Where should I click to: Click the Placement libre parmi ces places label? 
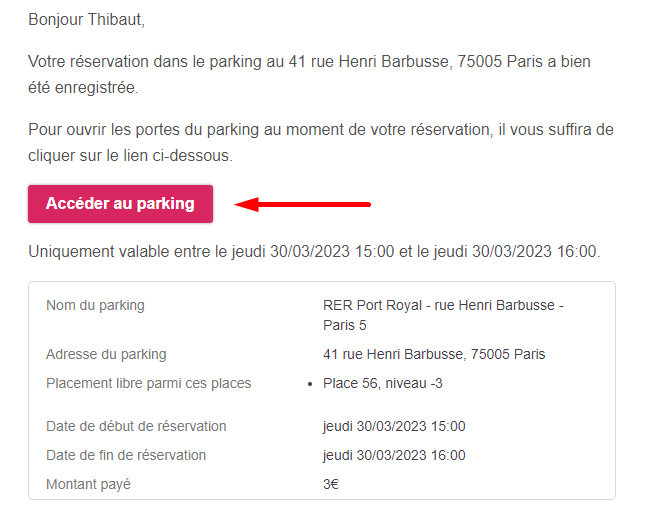coord(148,383)
